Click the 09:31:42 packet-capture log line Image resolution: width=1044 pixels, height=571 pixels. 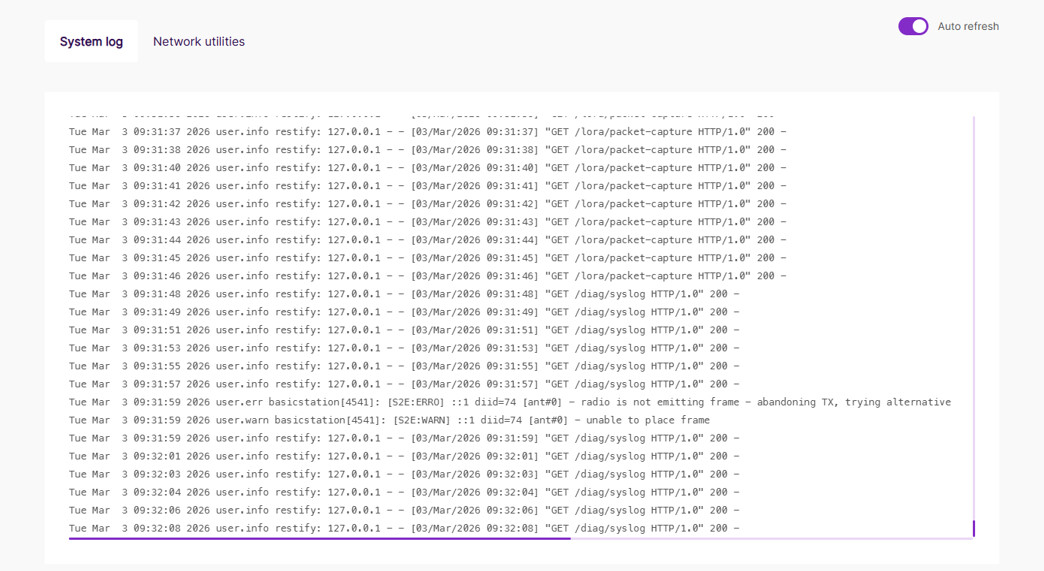(427, 204)
